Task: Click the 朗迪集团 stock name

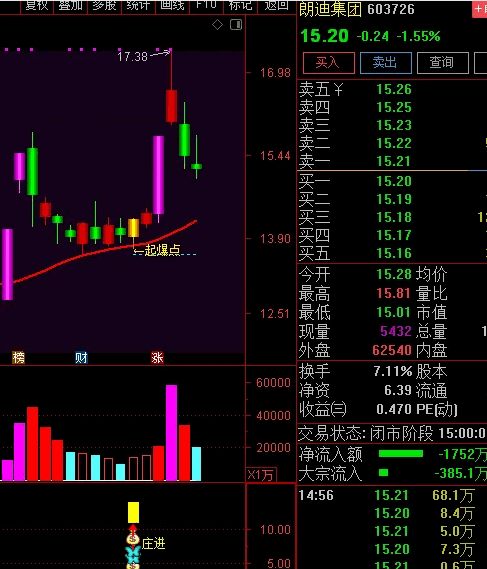Action: click(330, 10)
